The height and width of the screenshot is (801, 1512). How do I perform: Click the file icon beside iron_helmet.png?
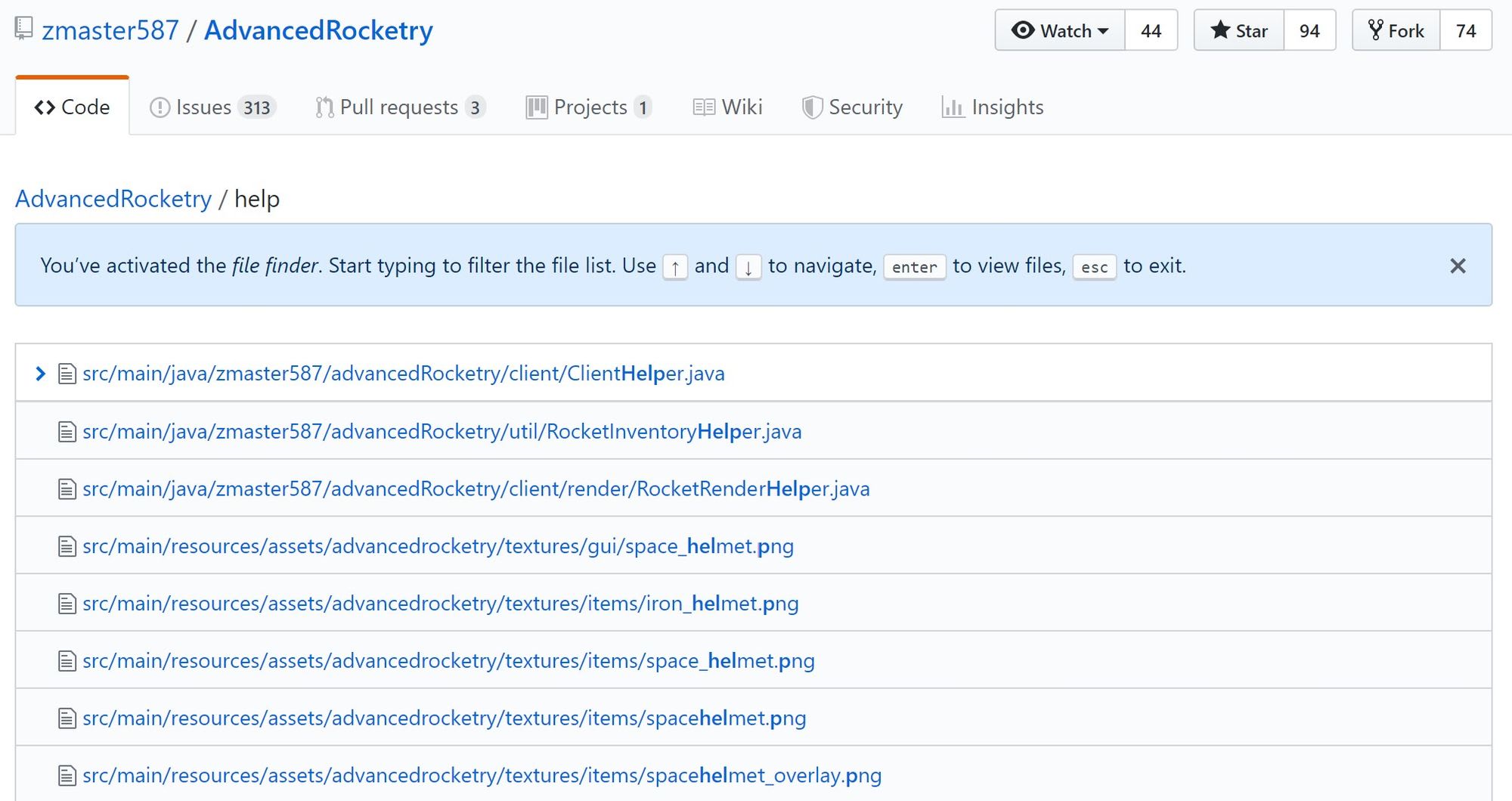[67, 604]
